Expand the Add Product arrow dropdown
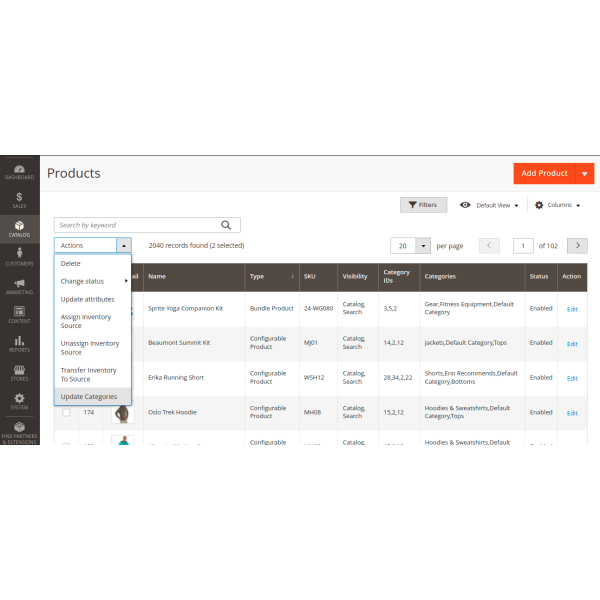 (585, 173)
